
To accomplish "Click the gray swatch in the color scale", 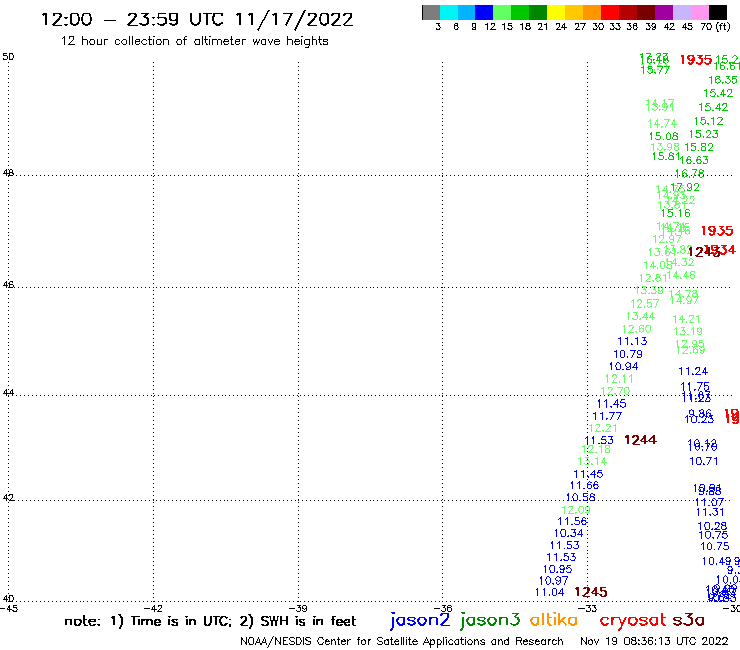I will [x=431, y=12].
